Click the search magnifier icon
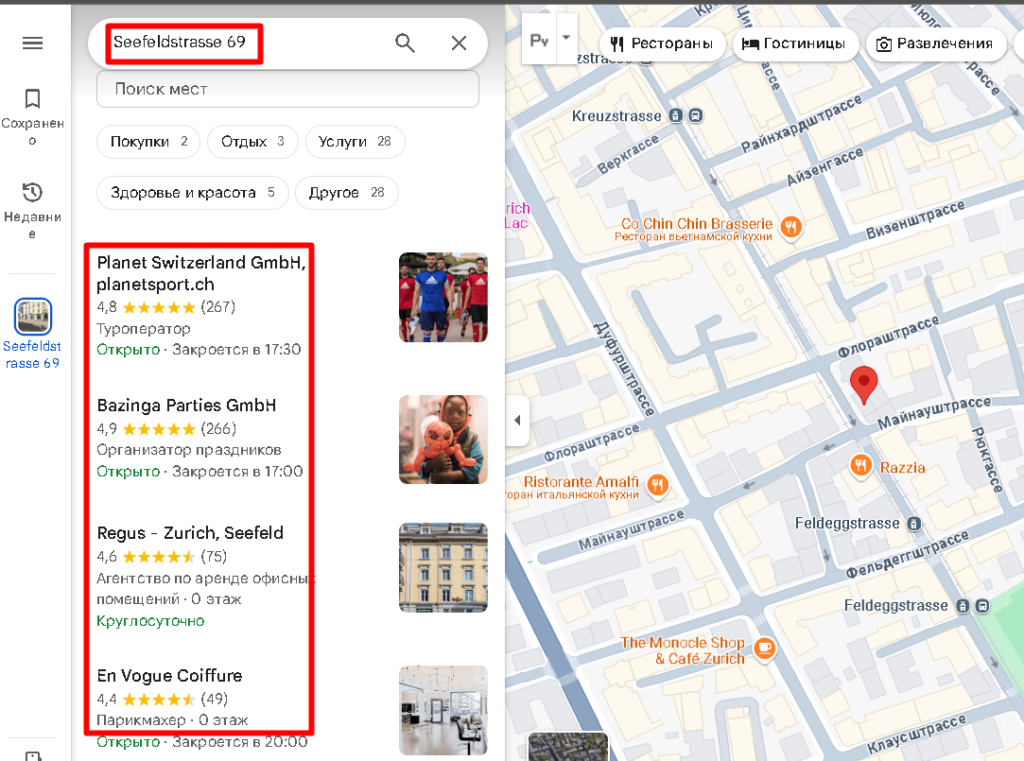The height and width of the screenshot is (761, 1024). click(405, 43)
